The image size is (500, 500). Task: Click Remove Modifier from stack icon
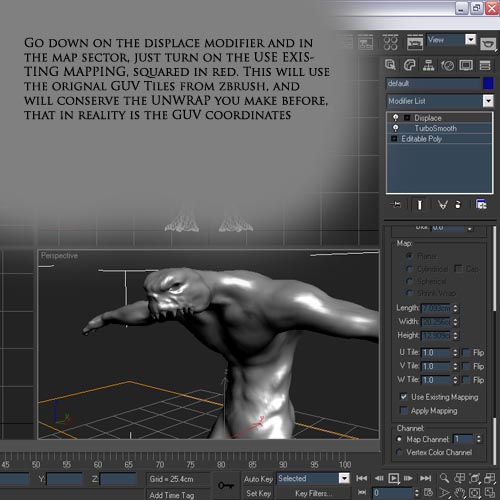point(458,204)
